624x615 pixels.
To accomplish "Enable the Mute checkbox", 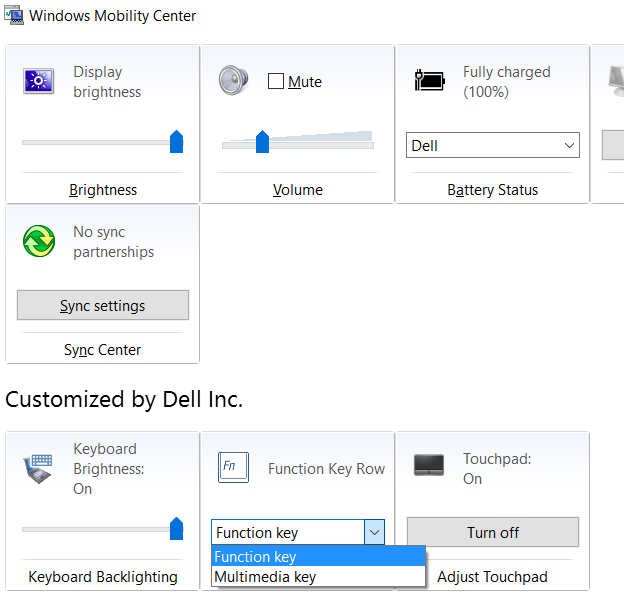I will (276, 82).
